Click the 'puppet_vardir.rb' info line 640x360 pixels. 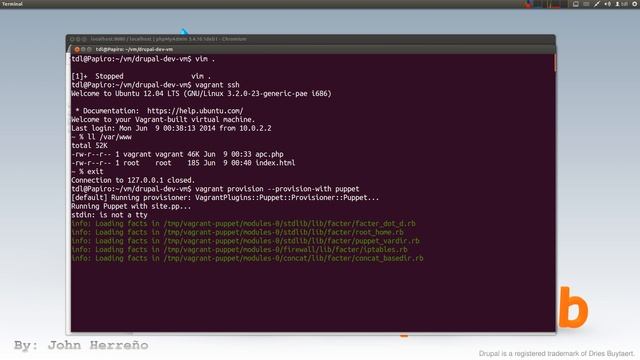[x=245, y=241]
